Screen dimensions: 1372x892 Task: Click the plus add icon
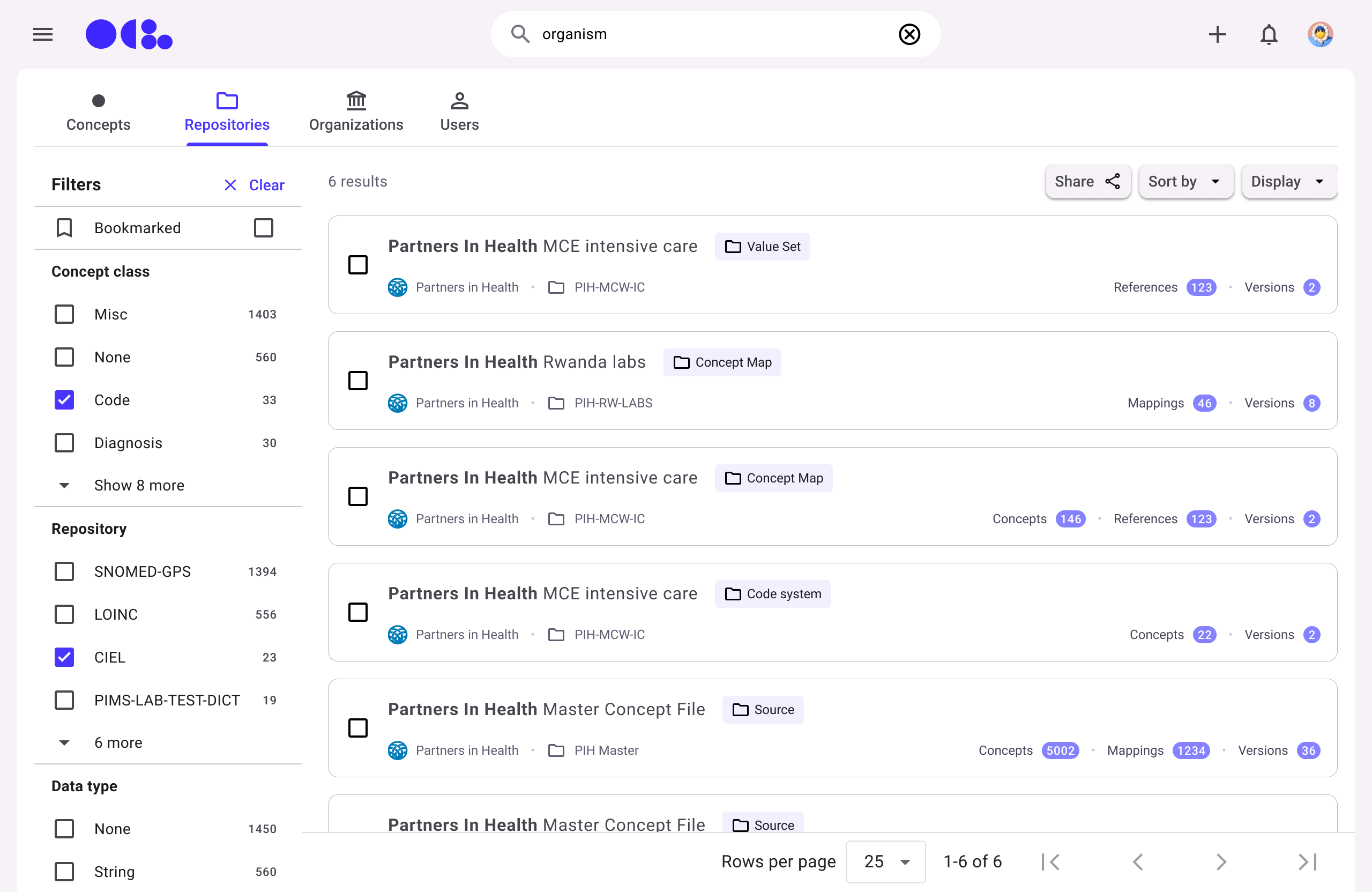1217,35
